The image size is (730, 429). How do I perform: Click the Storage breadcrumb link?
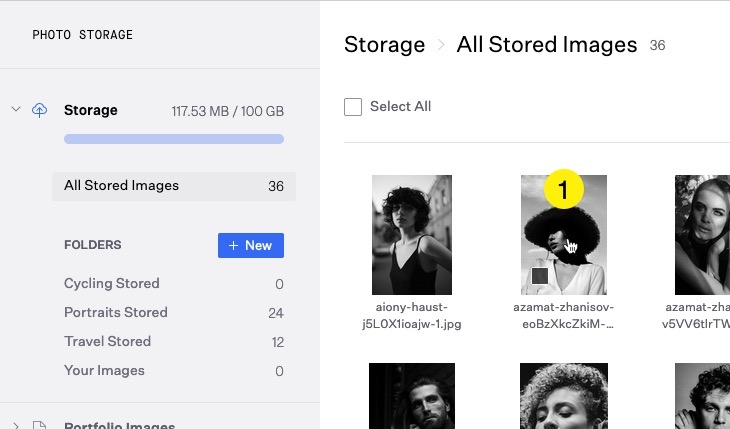point(384,45)
